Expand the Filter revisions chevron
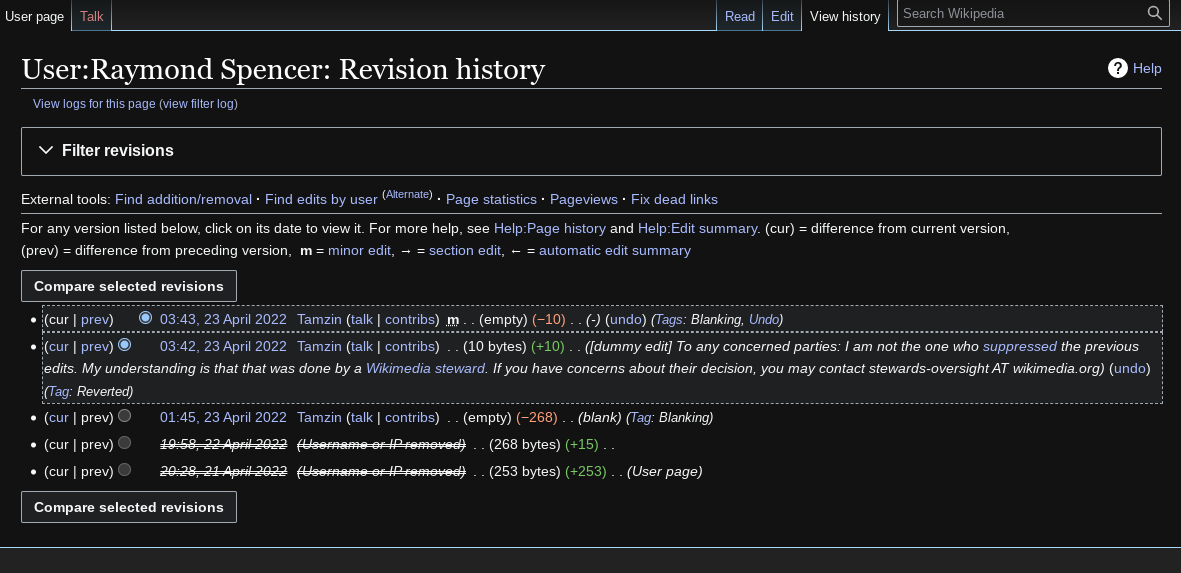This screenshot has height=573, width=1181. 46,151
